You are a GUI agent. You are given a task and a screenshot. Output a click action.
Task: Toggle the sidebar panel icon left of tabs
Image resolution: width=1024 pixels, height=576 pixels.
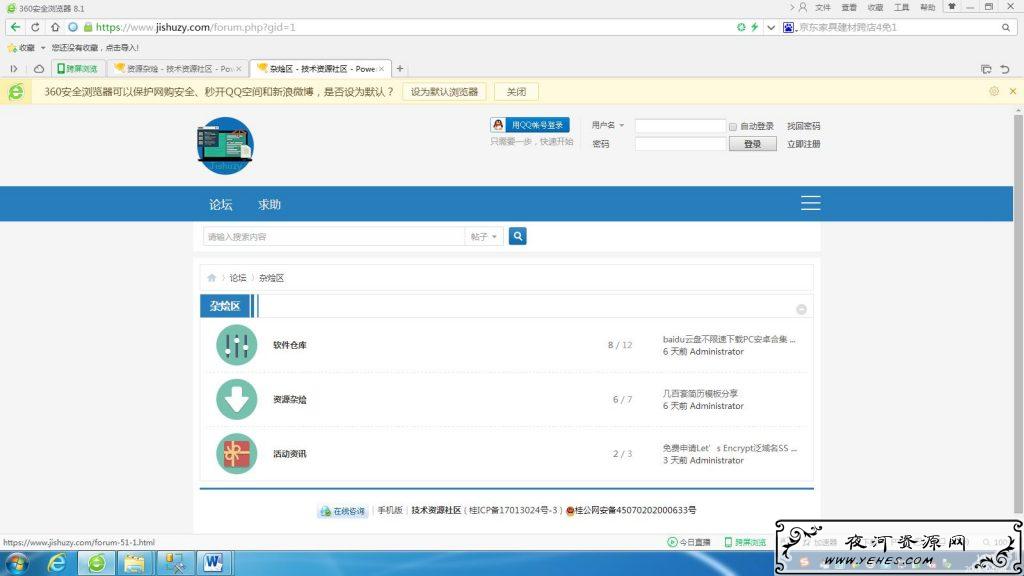click(14, 69)
